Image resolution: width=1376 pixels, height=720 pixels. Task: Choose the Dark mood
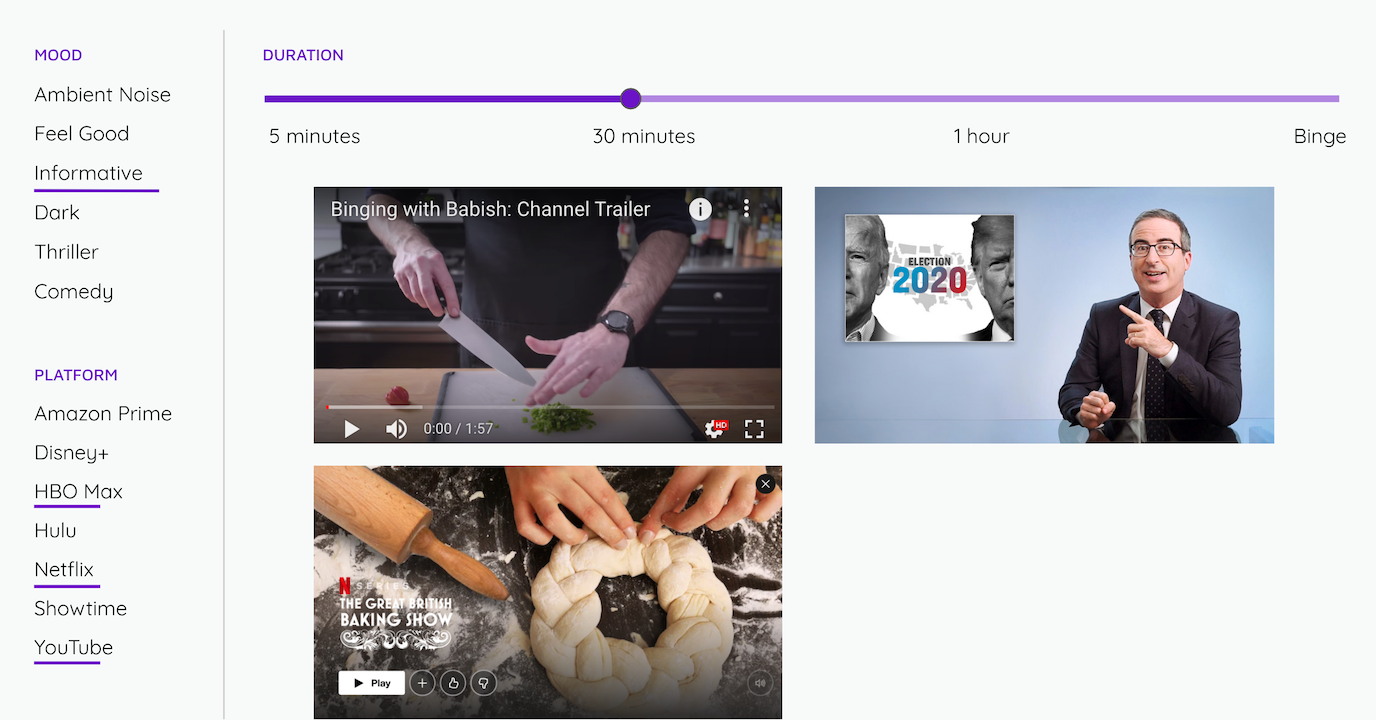click(57, 213)
